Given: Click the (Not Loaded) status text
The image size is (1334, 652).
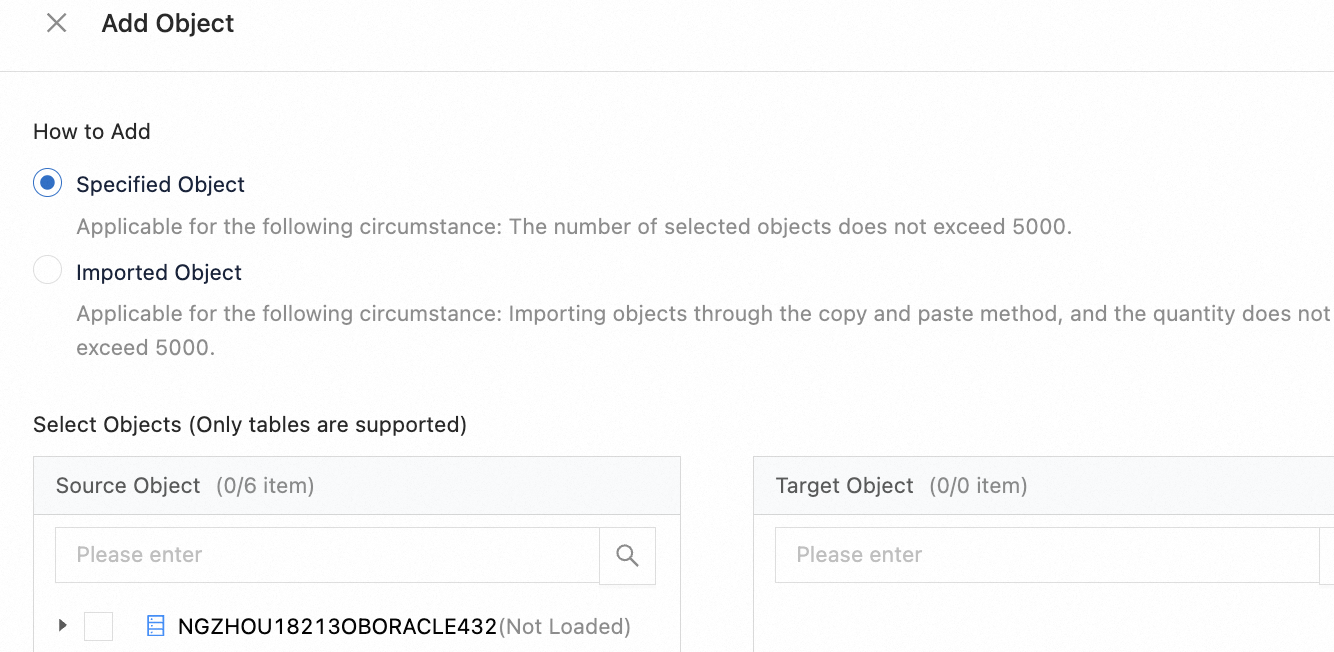Looking at the screenshot, I should coord(564,626).
